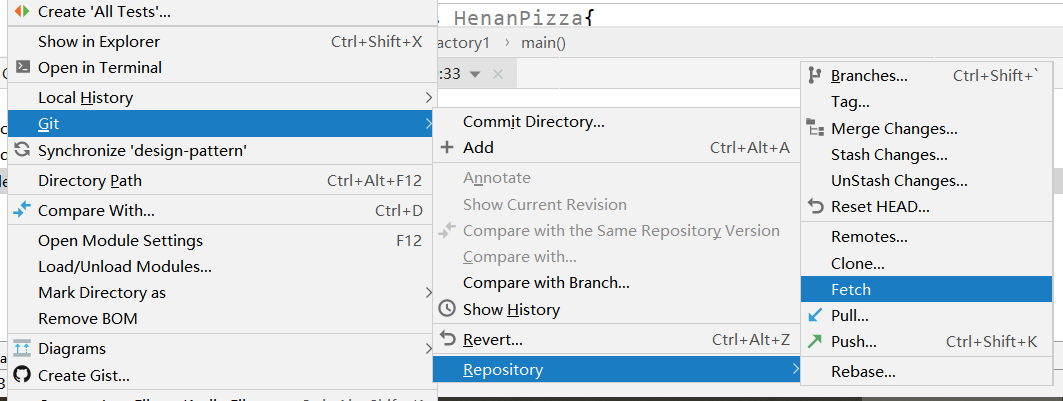Open the dropdown arrow next to :33 tab
The image size is (1063, 401).
[475, 74]
